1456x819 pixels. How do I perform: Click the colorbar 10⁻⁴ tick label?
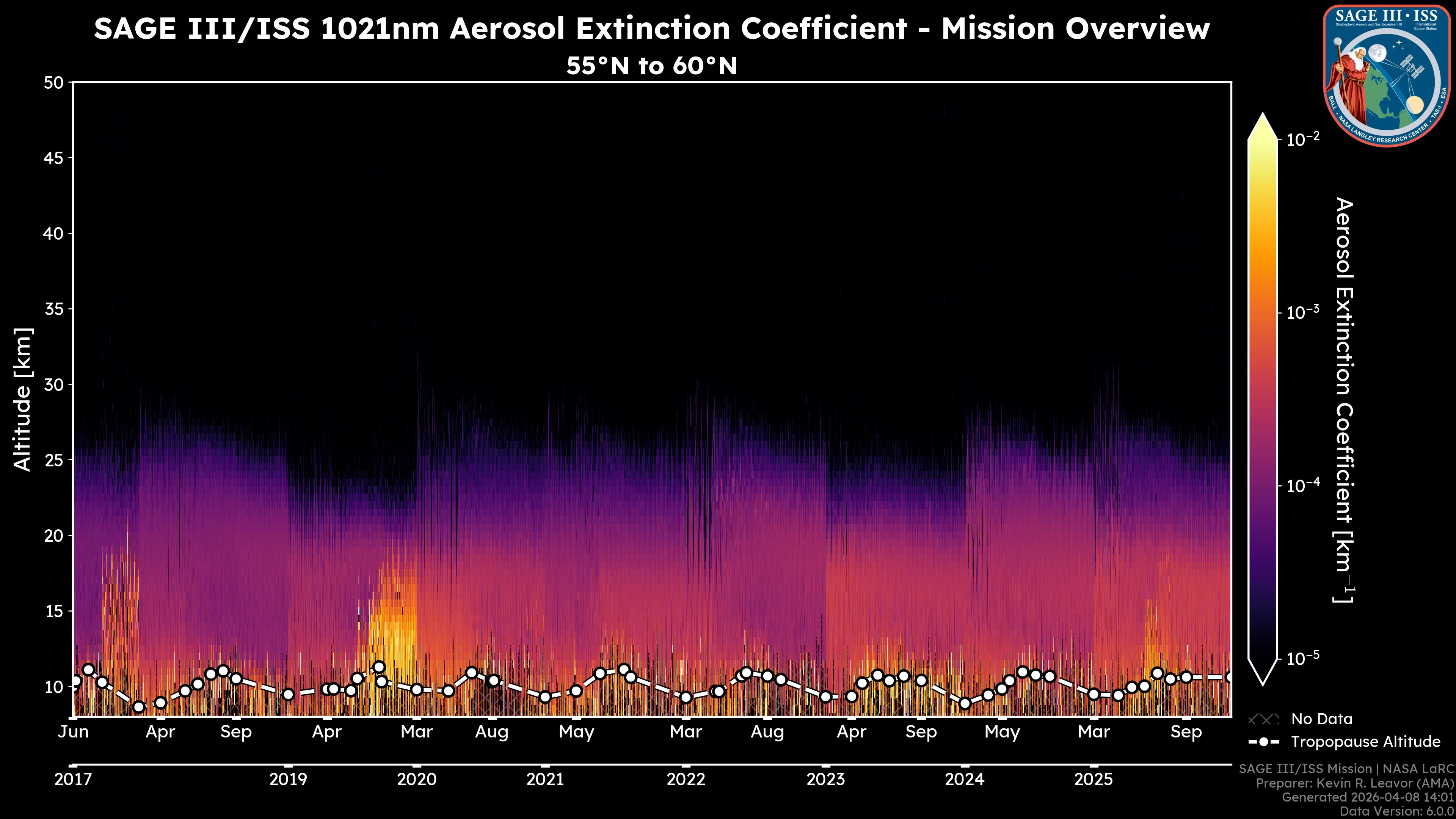(x=1304, y=485)
